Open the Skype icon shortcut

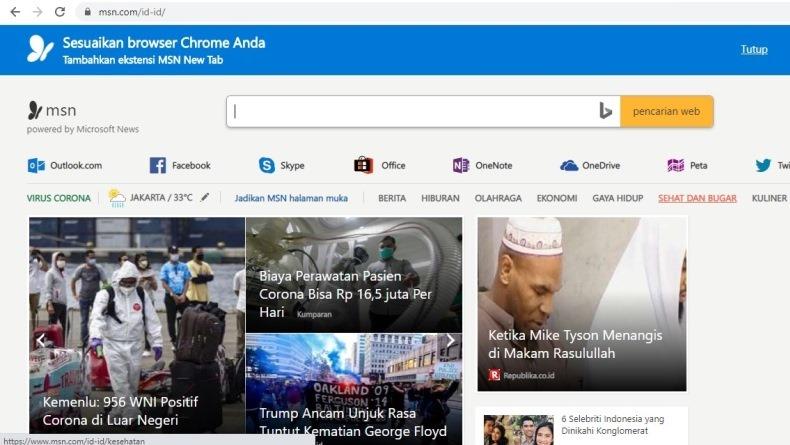click(x=267, y=165)
